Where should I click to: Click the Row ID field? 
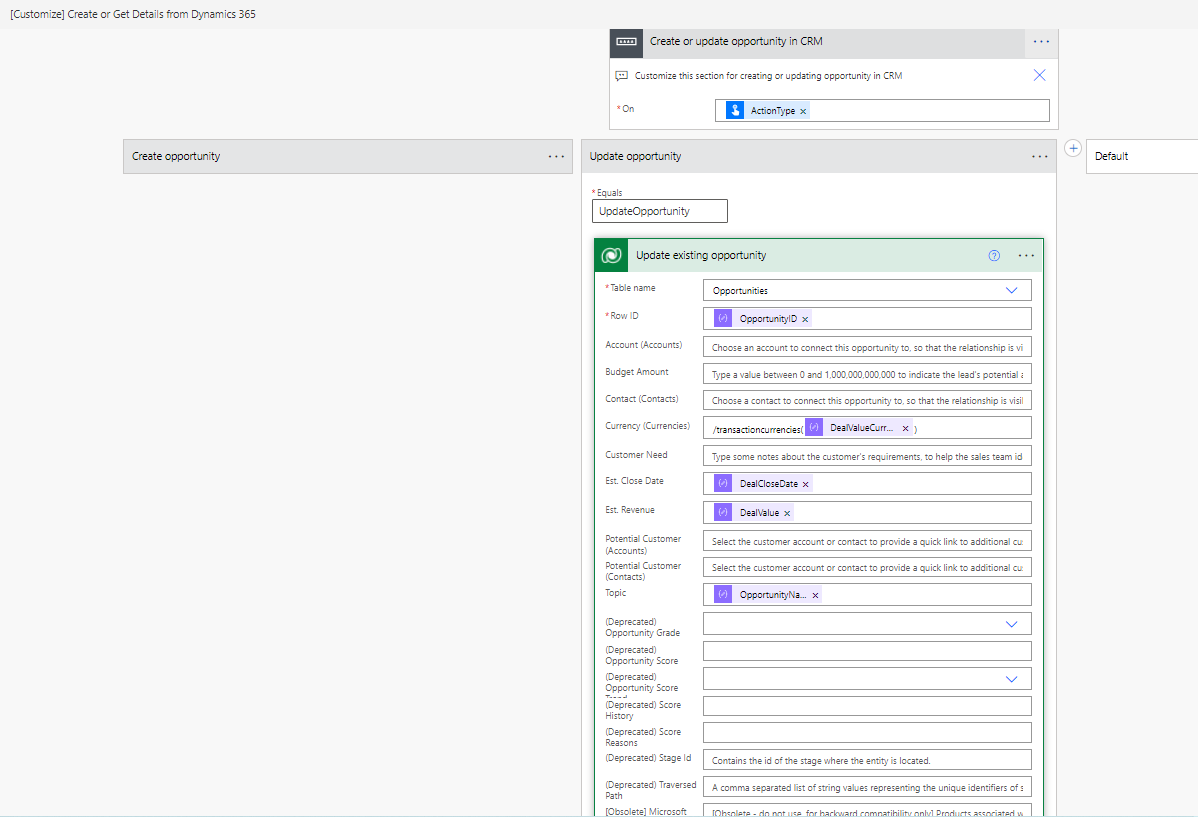[x=867, y=319]
